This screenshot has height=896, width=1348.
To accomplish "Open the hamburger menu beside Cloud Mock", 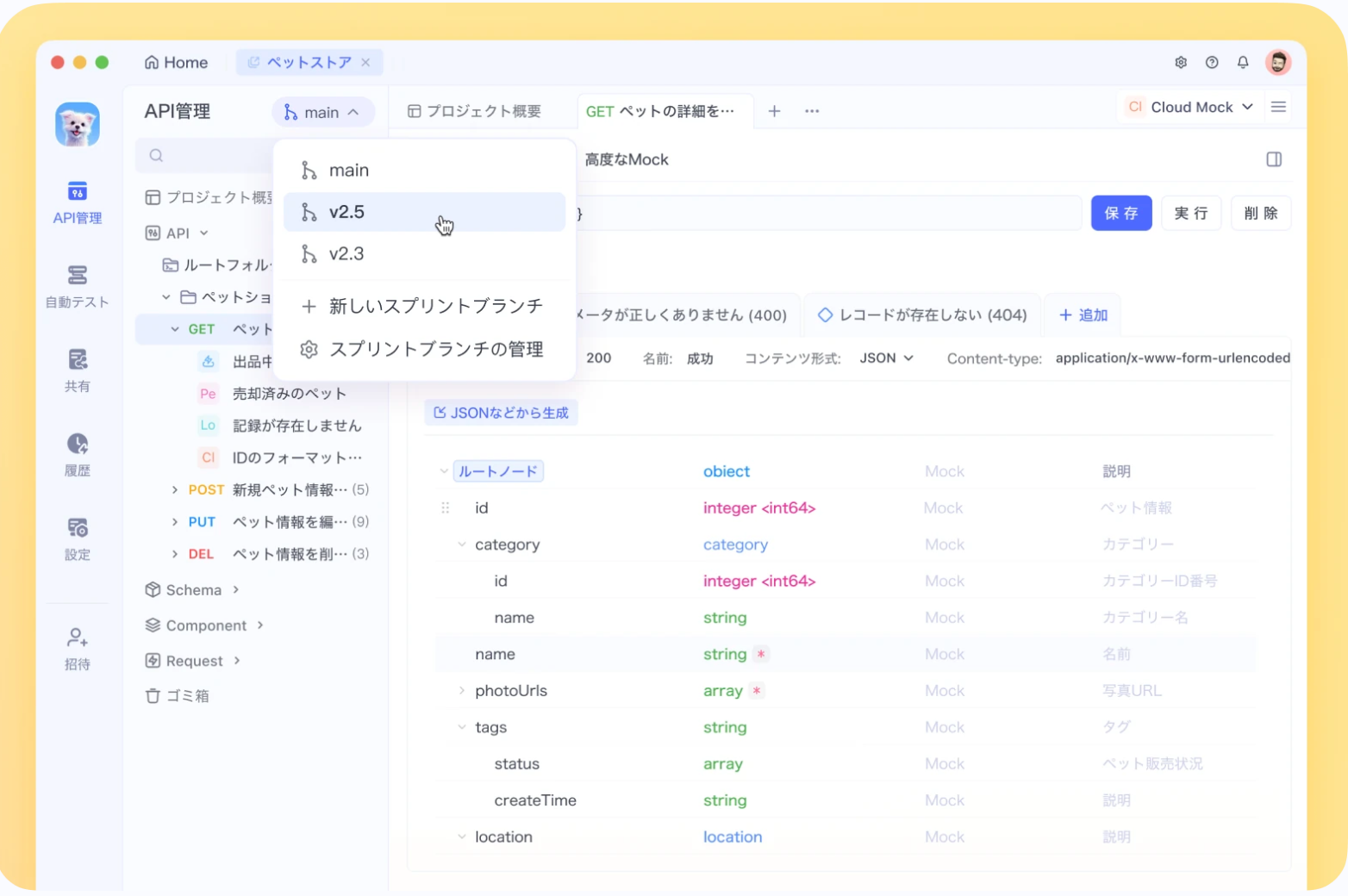I will pos(1279,107).
